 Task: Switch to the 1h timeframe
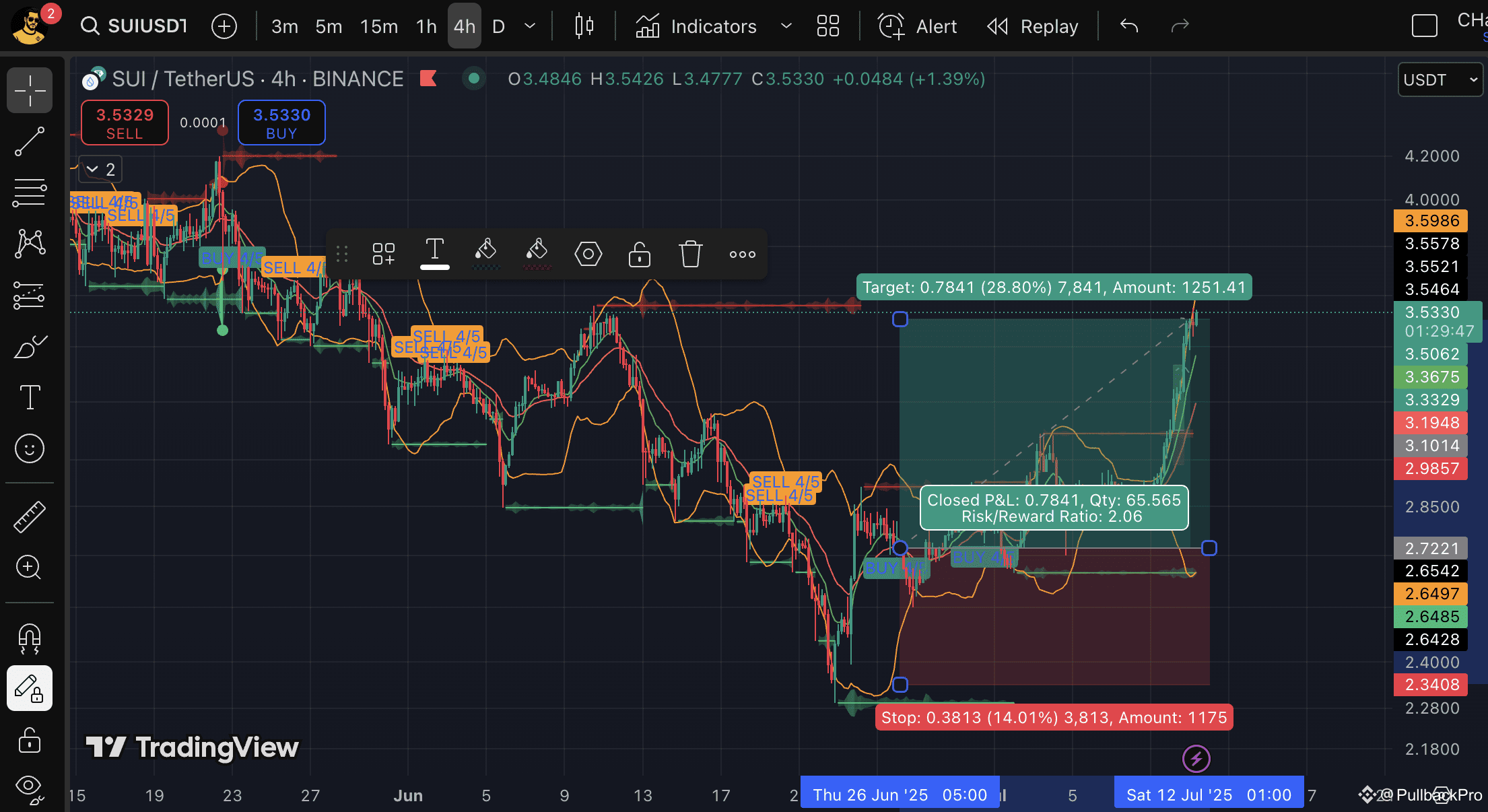[x=426, y=26]
